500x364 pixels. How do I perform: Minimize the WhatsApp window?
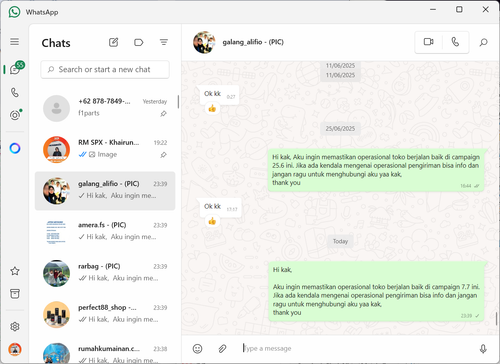[x=433, y=9]
